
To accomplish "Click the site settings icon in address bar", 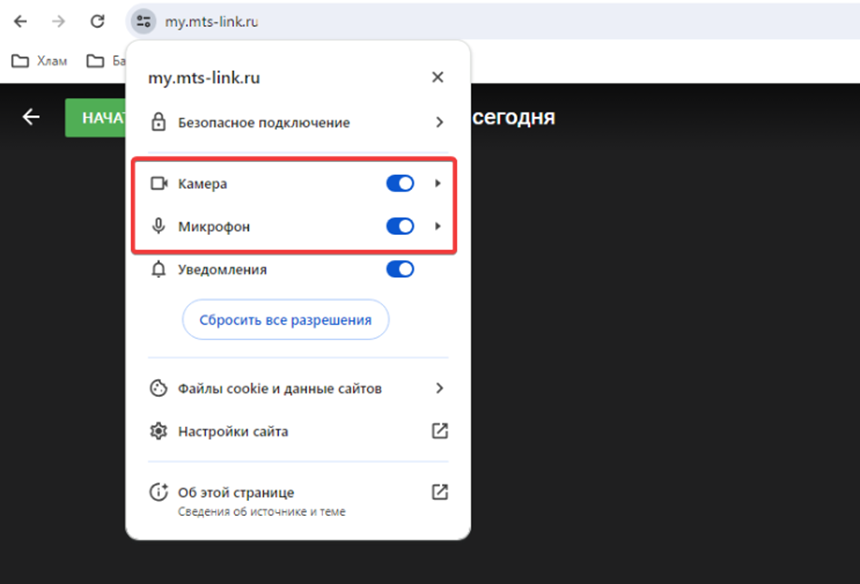I will point(144,21).
